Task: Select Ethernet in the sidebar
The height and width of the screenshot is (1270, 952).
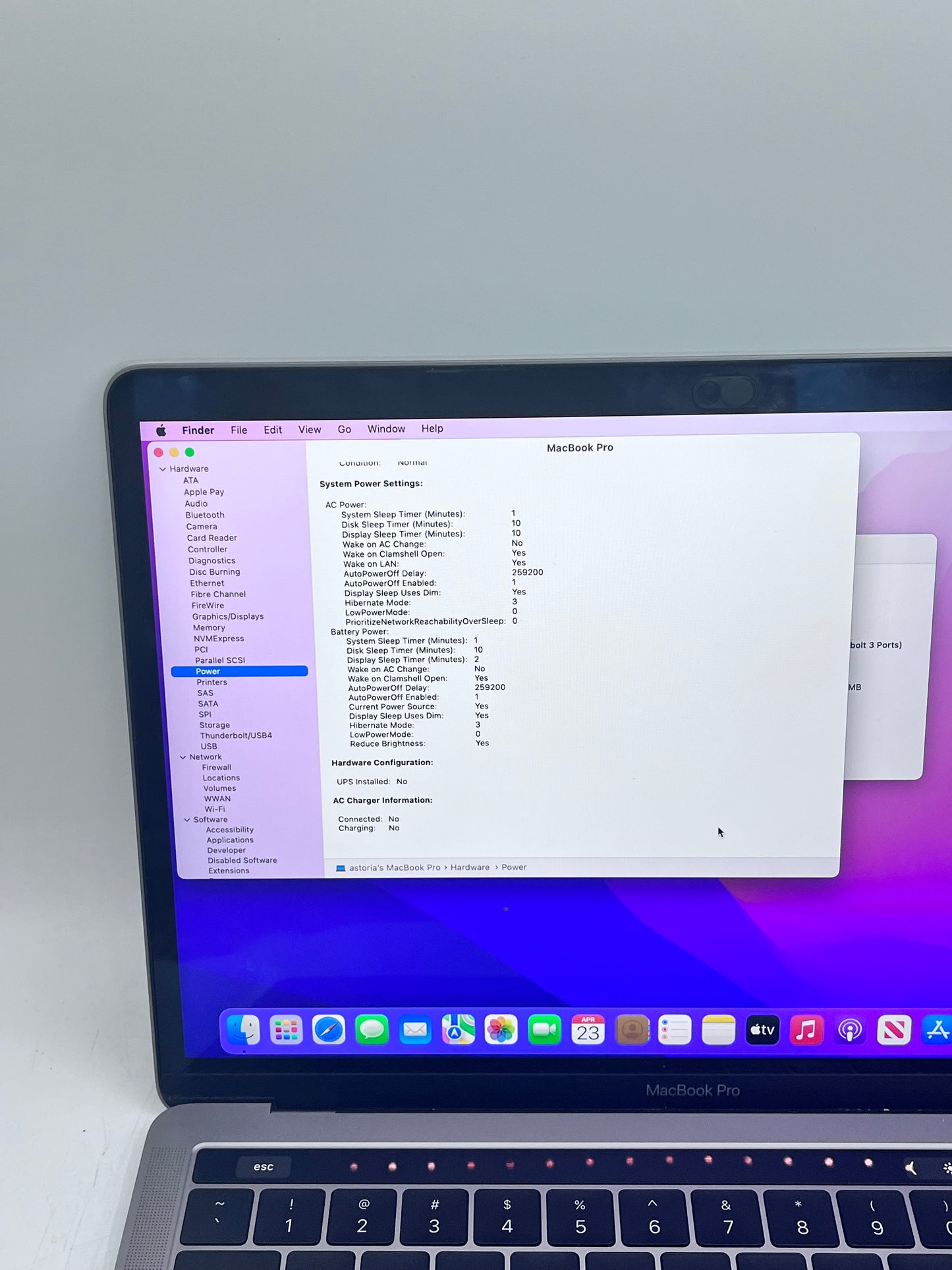Action: 207,583
